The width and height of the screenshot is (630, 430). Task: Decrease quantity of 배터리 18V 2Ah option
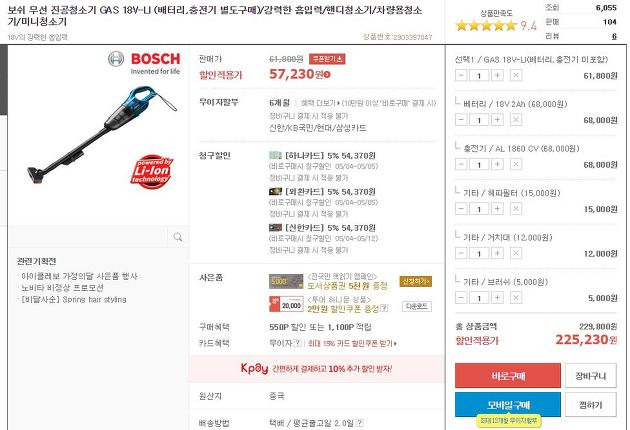click(x=461, y=119)
